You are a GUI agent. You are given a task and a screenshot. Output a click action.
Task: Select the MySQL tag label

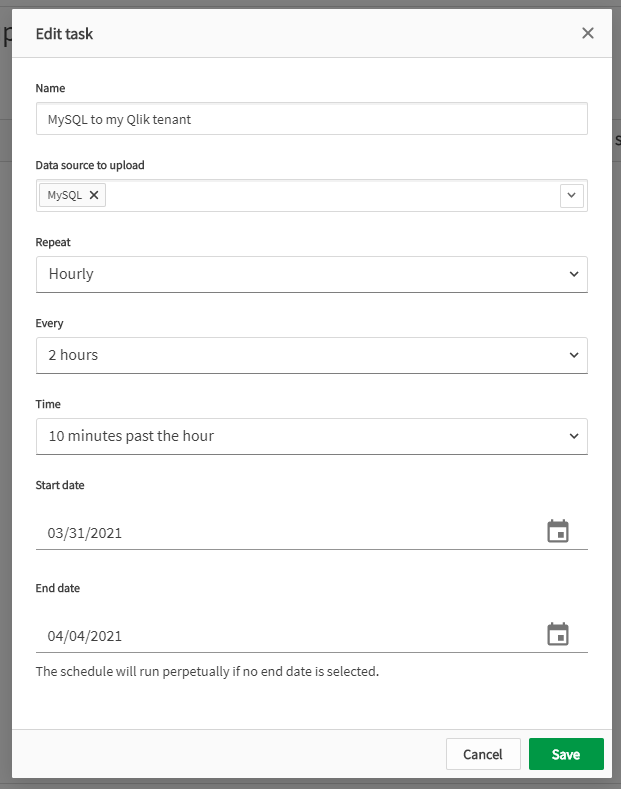[65, 195]
